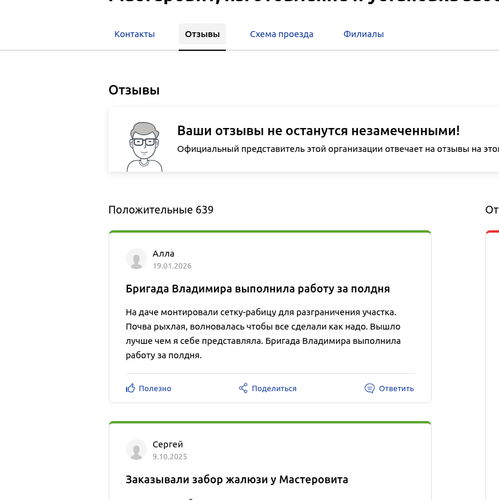This screenshot has height=500, width=499.
Task: Click reviewer name Алла
Action: coord(163,254)
